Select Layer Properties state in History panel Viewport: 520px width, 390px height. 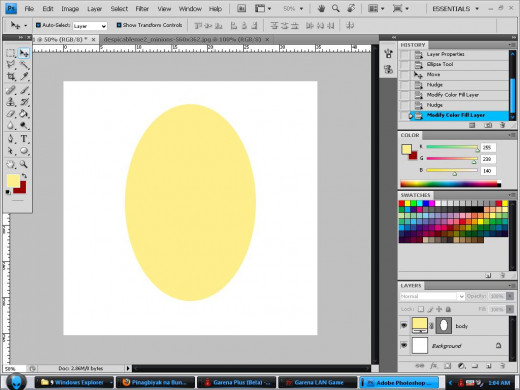point(446,54)
